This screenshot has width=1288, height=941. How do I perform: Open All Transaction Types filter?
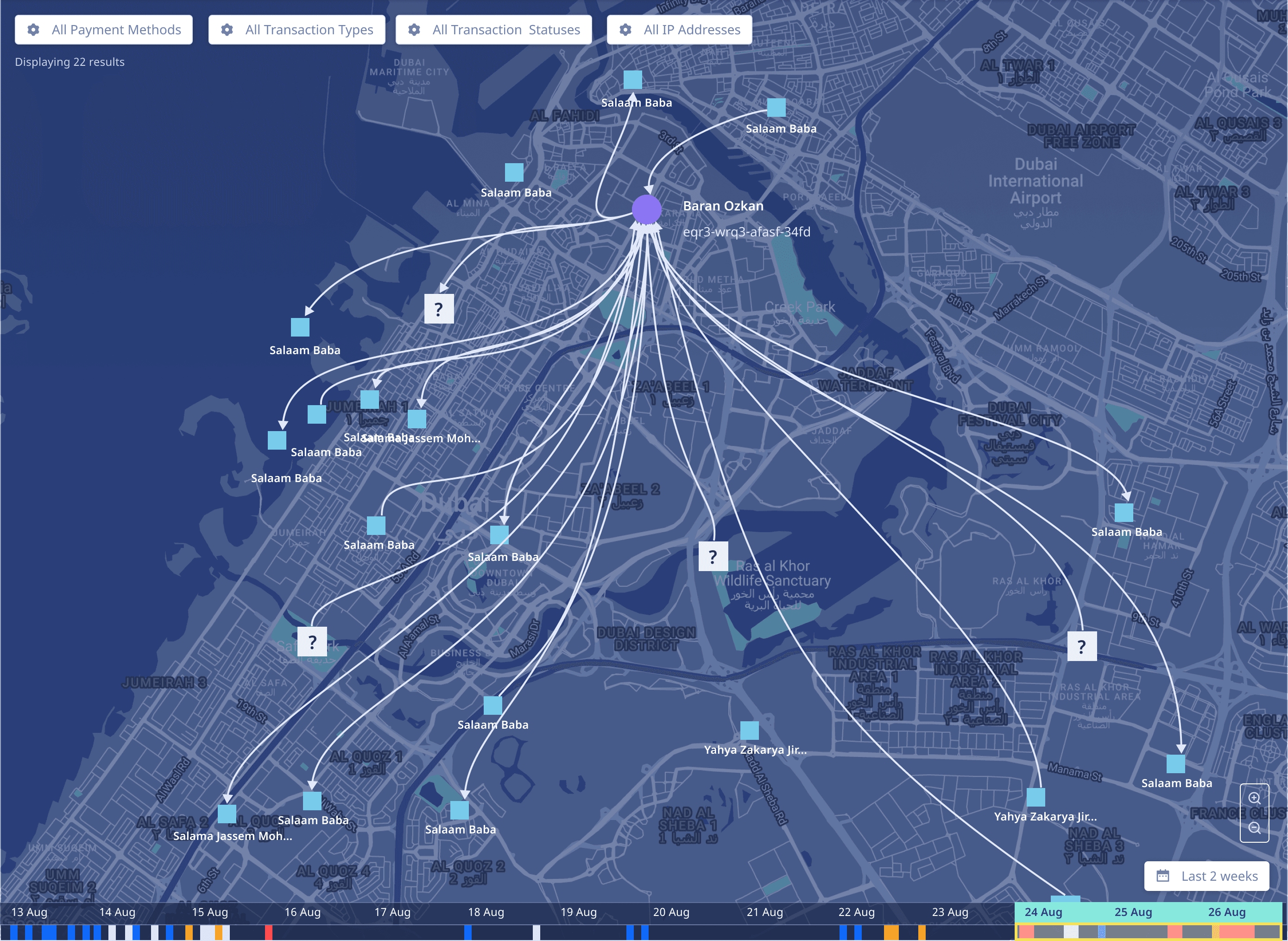[x=297, y=30]
